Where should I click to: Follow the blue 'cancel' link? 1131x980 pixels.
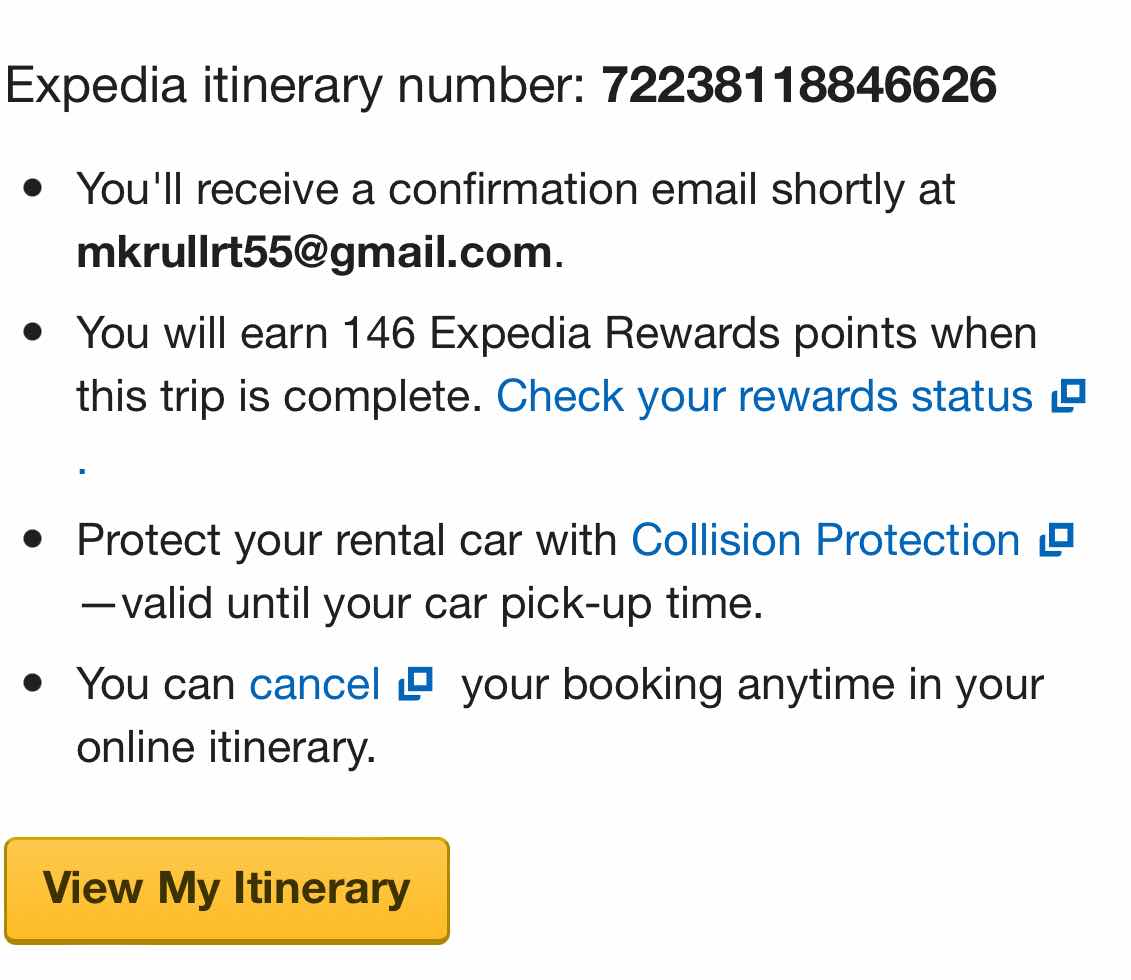click(314, 684)
